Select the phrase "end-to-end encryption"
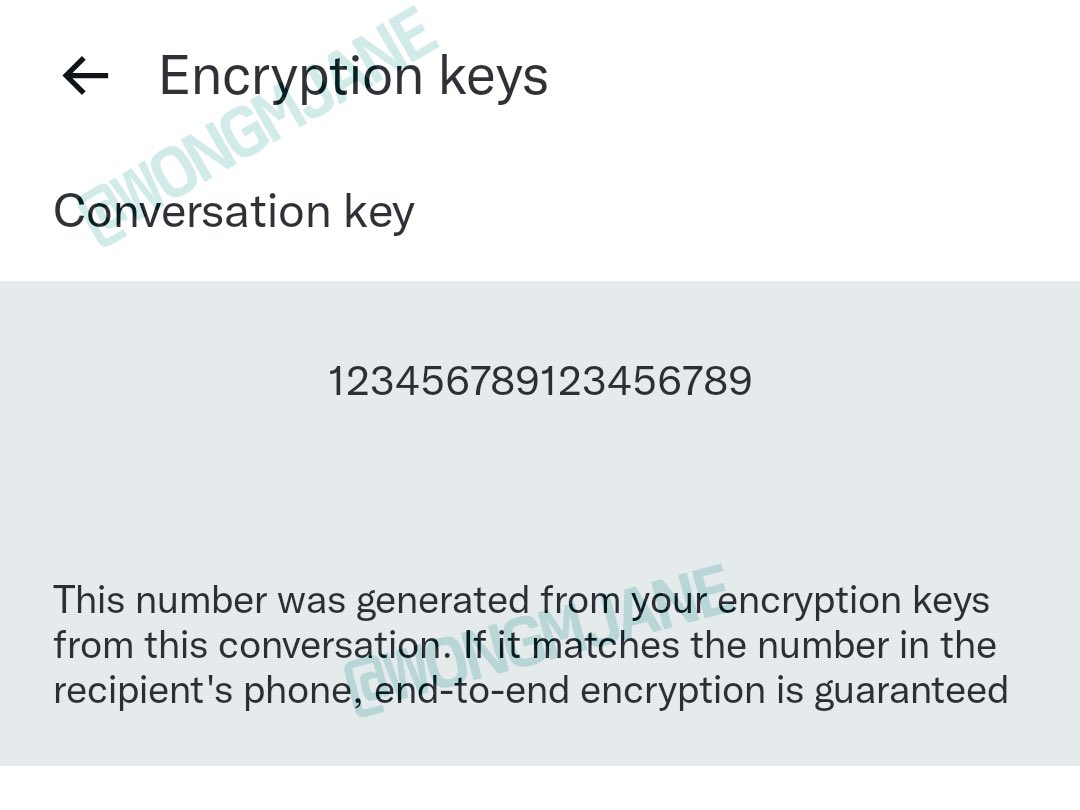 pos(570,692)
